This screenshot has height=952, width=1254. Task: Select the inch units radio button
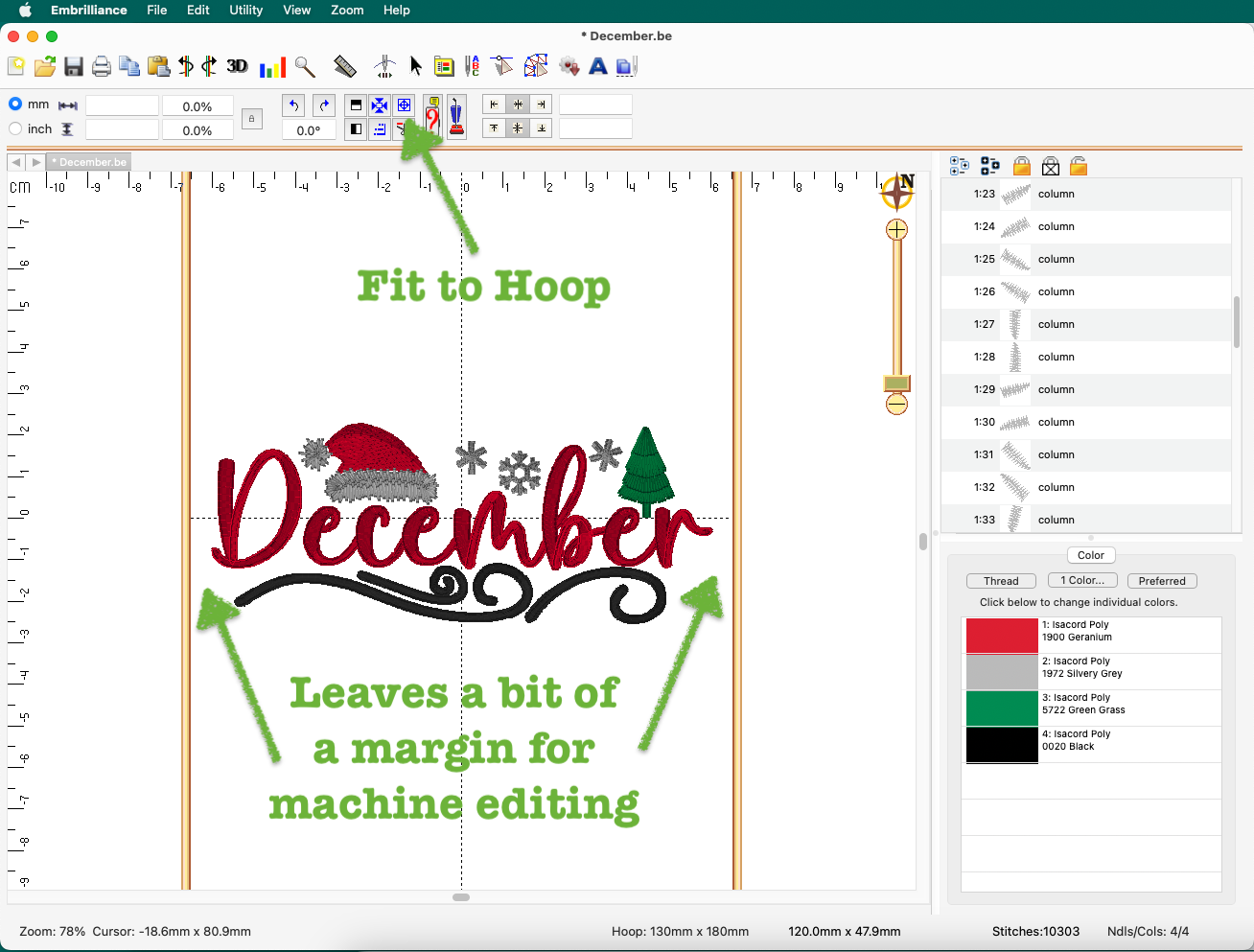15,128
